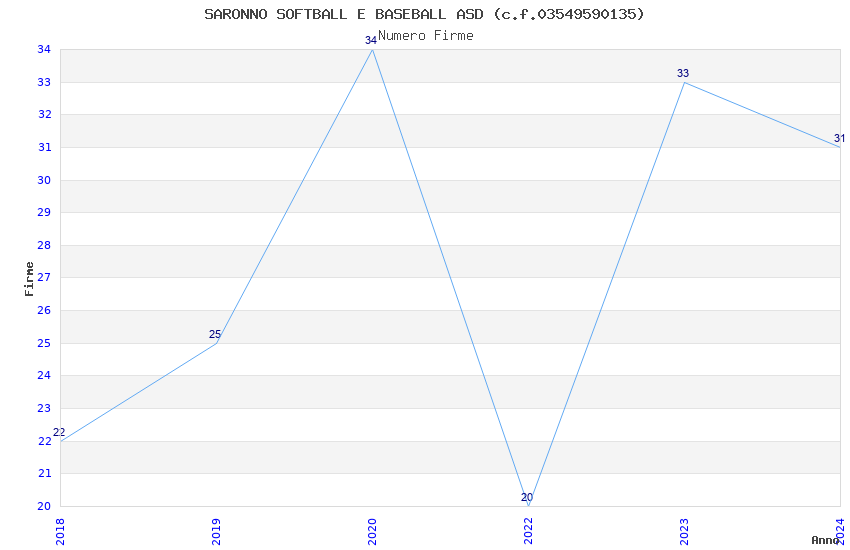Select the data label 20 at year 2022

pyautogui.click(x=527, y=497)
